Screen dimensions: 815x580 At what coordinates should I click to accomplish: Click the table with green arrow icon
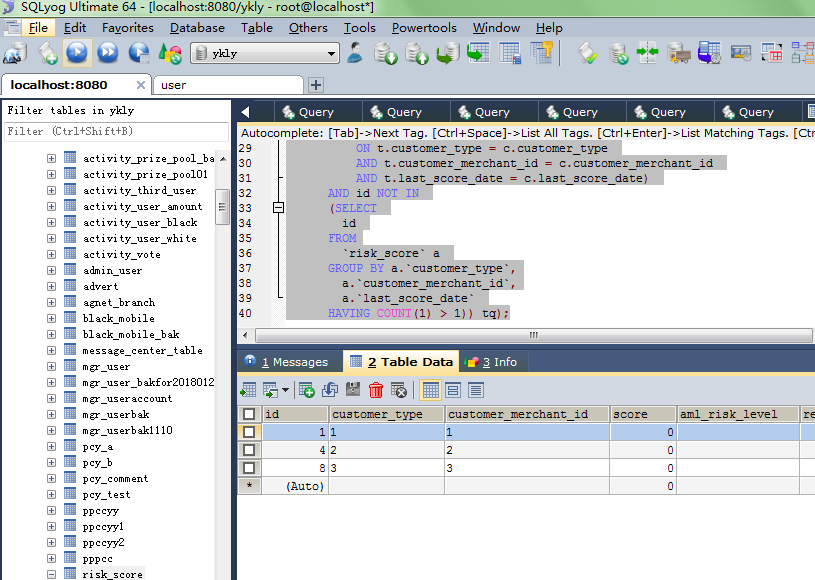tap(479, 52)
